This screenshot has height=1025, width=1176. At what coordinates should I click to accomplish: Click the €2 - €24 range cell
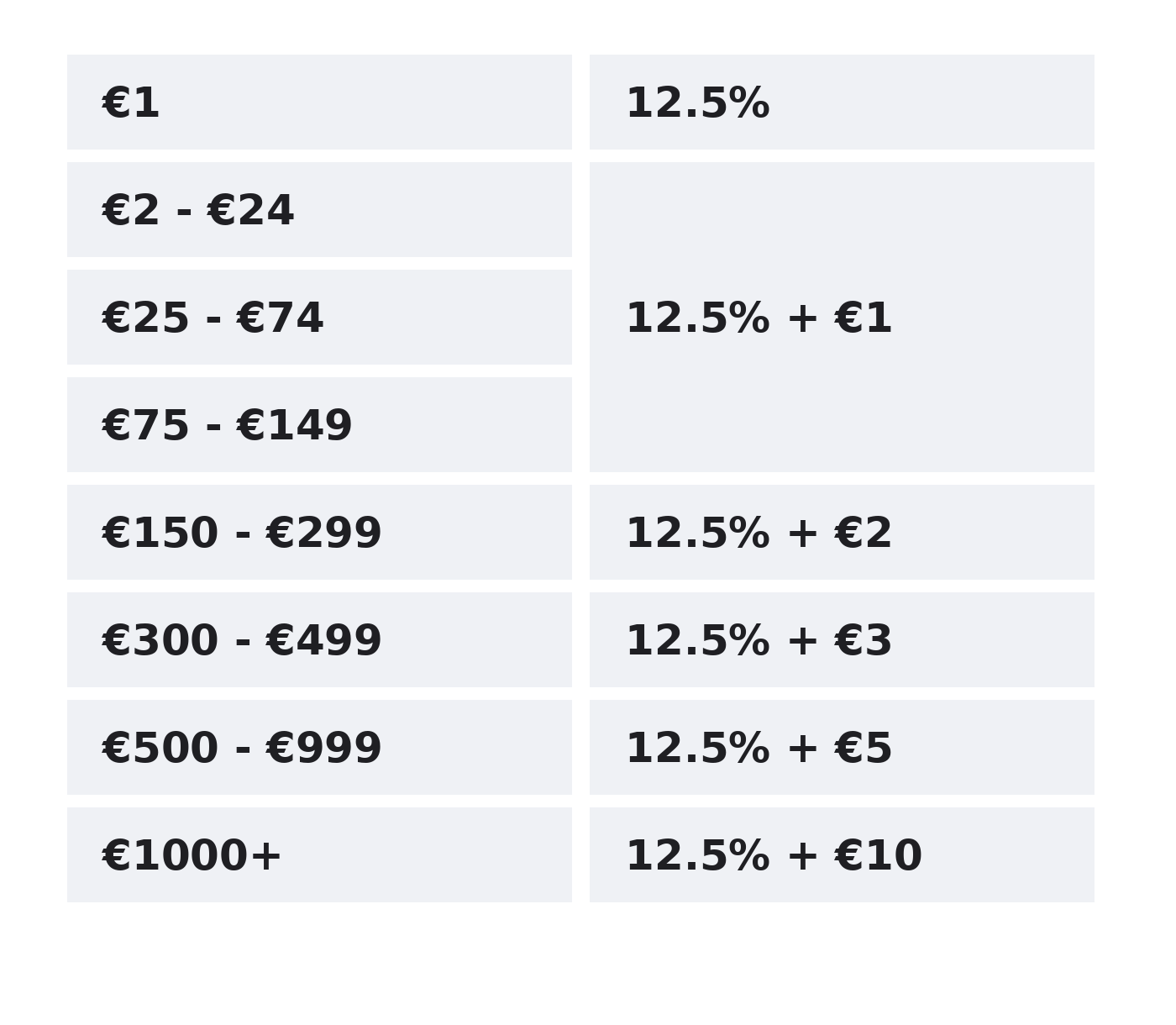pyautogui.click(x=319, y=210)
